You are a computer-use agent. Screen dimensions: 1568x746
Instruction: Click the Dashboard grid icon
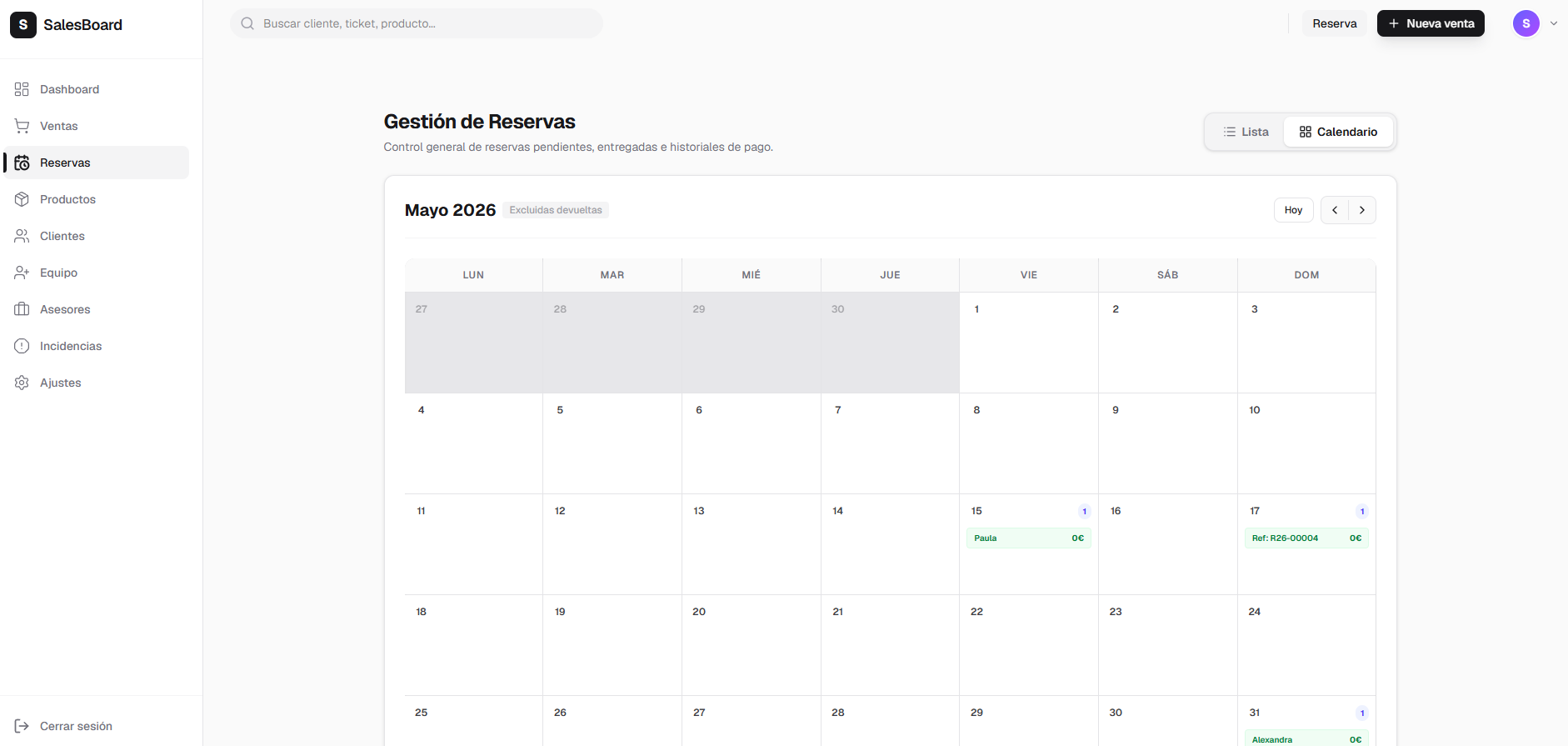22,89
